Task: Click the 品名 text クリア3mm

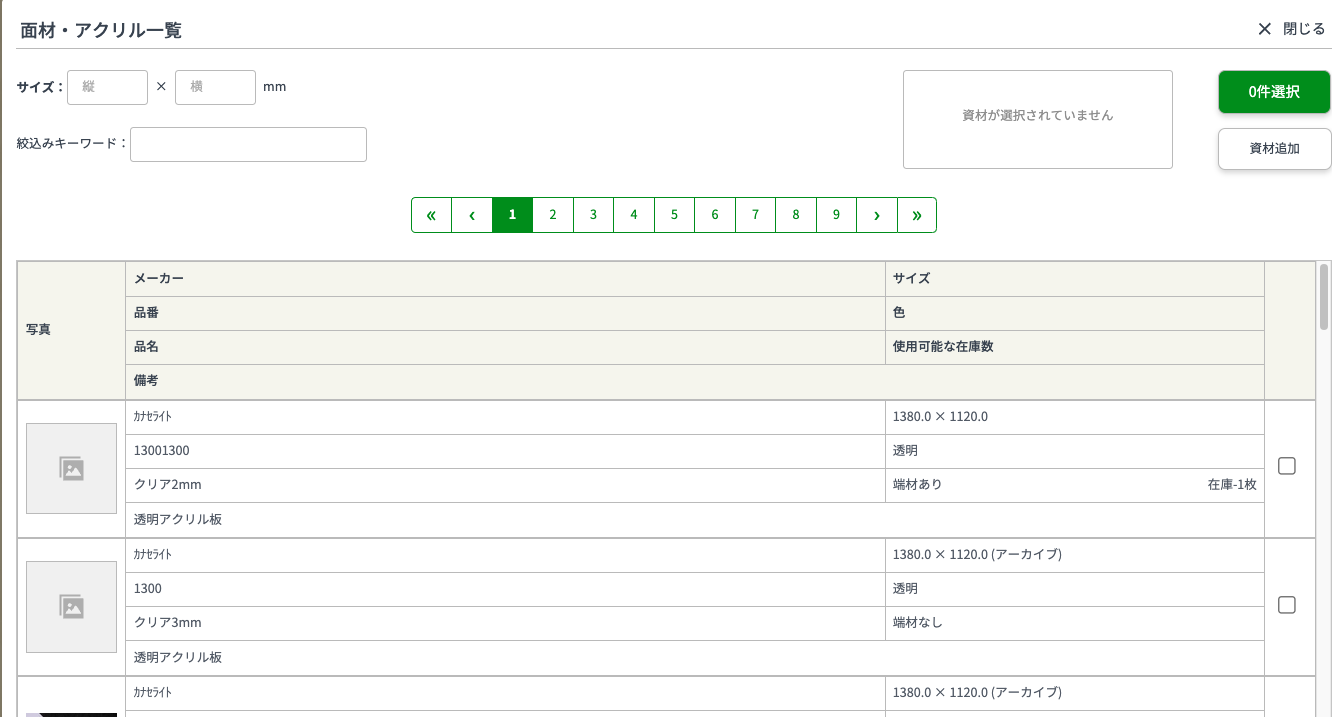Action: click(168, 623)
